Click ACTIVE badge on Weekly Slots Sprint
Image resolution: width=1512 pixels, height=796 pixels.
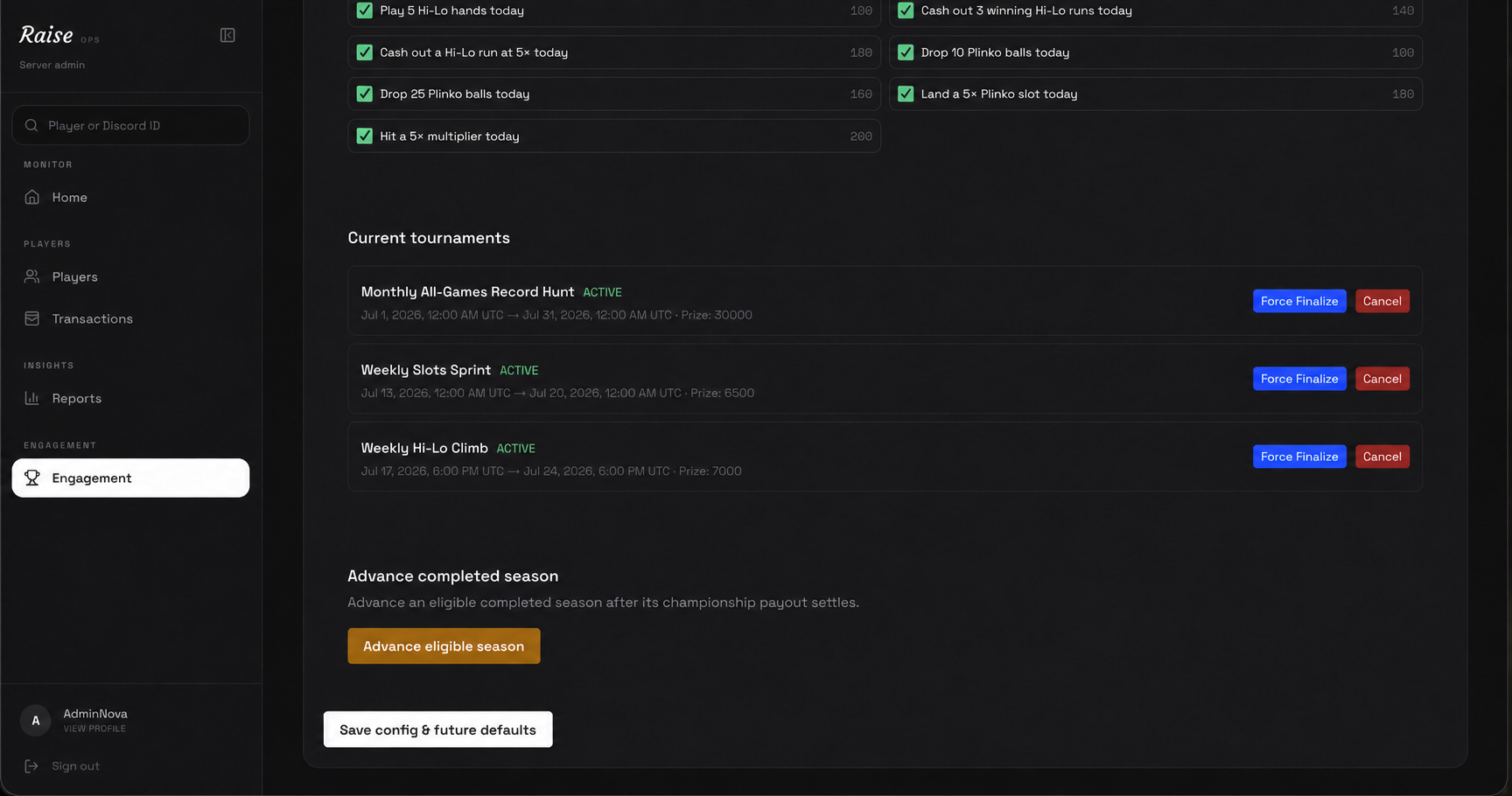pos(519,371)
